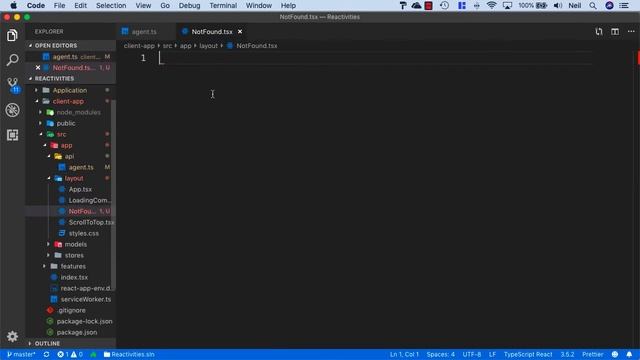Open styles.css in the file tree
Viewport: 640px width, 360px height.
pyautogui.click(x=83, y=233)
